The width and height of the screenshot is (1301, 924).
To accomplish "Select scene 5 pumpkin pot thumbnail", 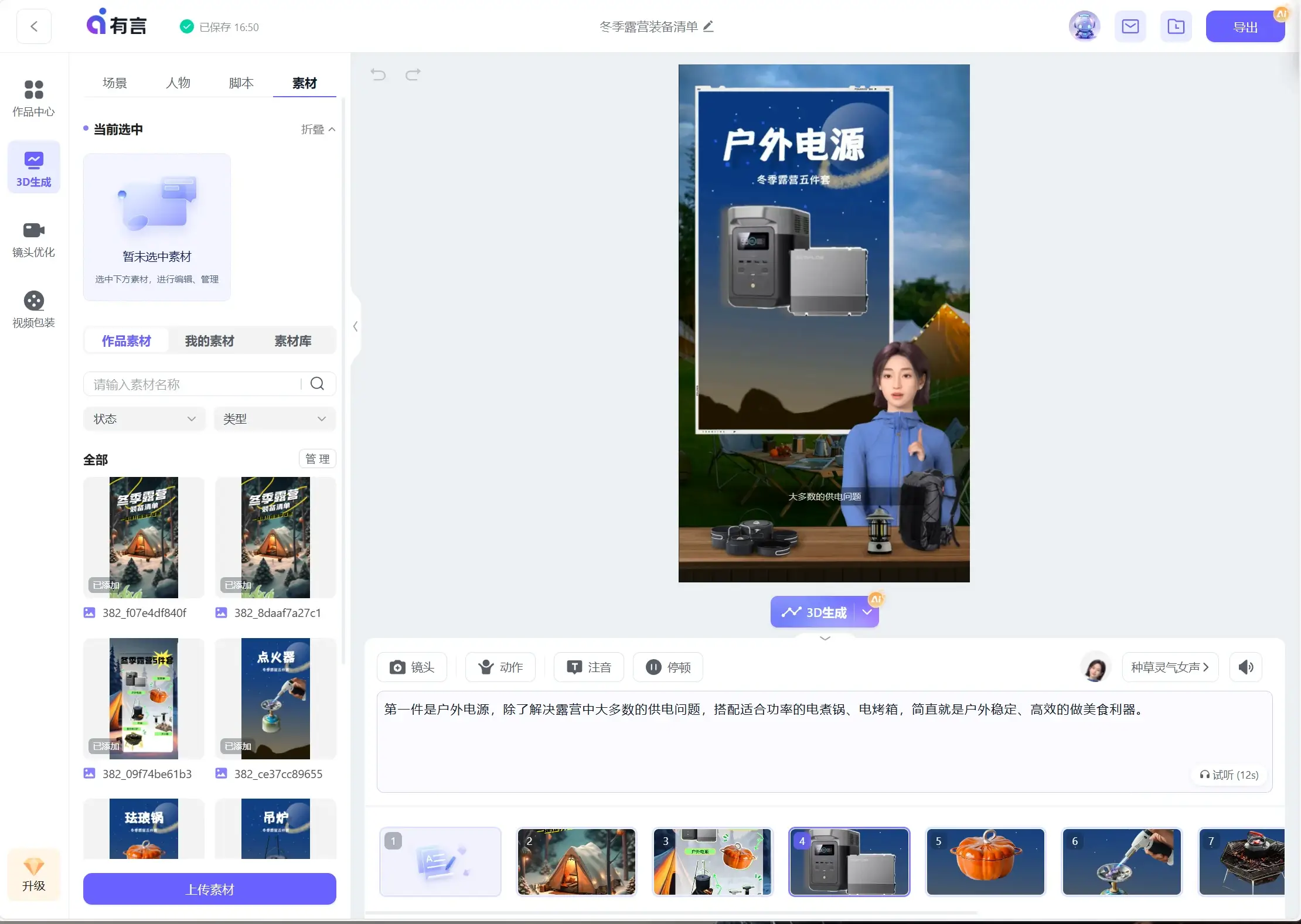I will [x=985, y=862].
